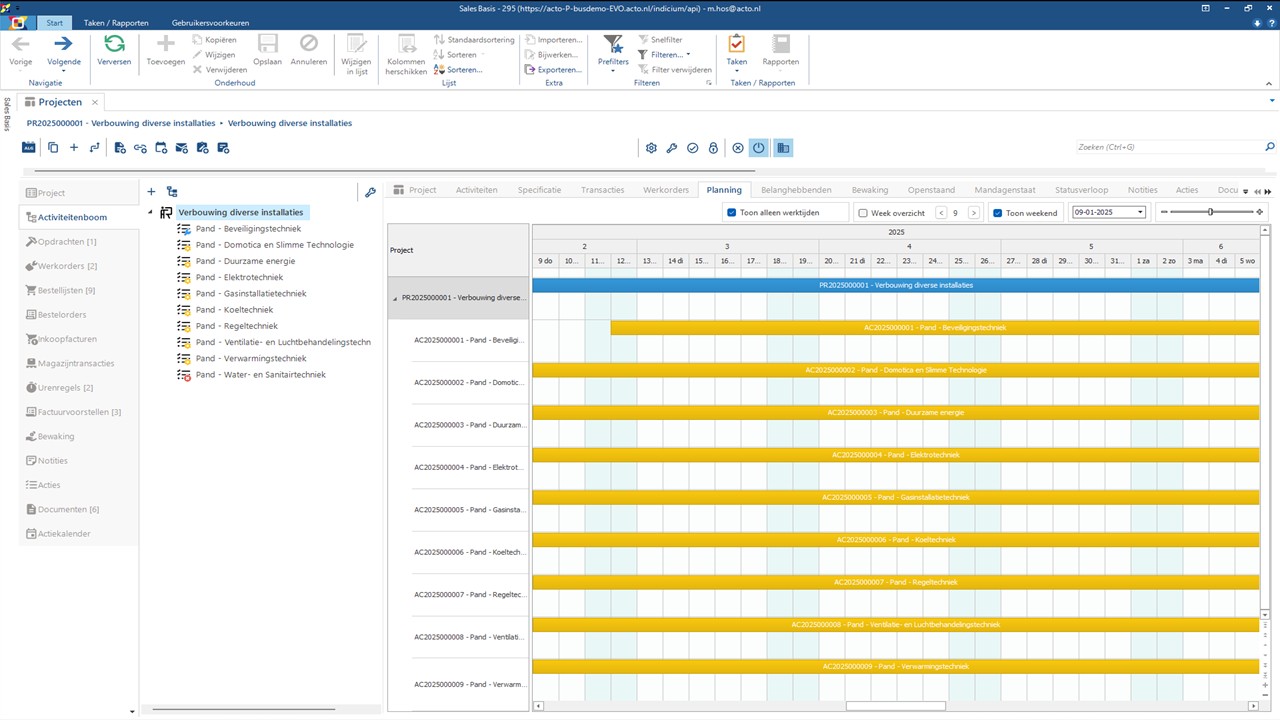Screen dimensions: 1280x720
Task: Click the Verversen refresh icon
Action: 114,45
